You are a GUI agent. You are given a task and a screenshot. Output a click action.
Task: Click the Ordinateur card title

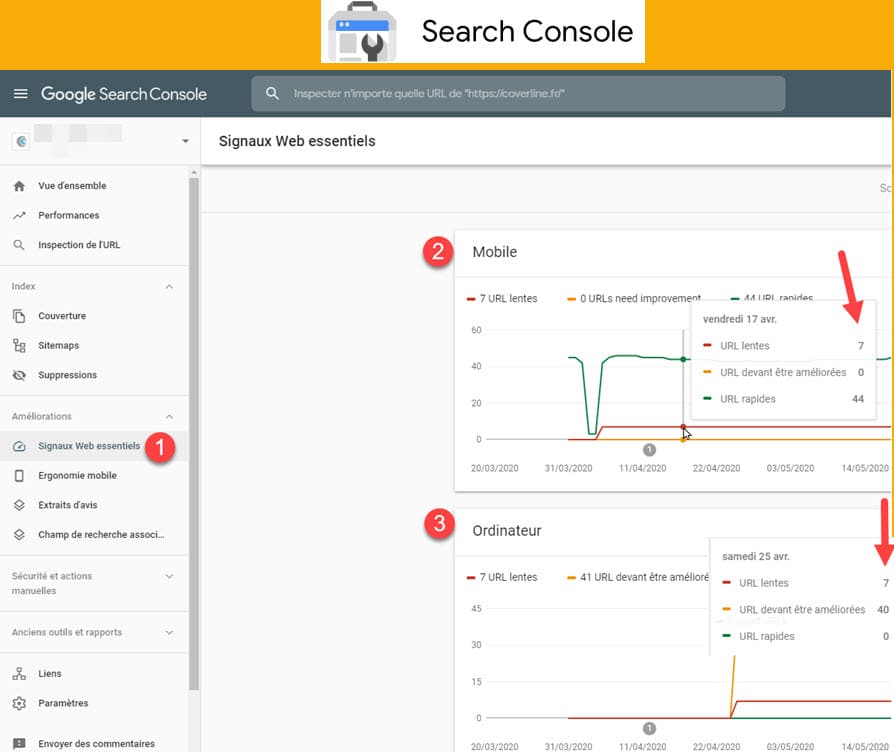coord(507,531)
